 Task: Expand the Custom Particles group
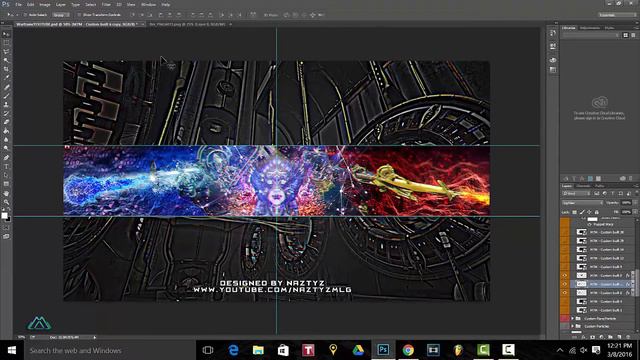(x=573, y=326)
